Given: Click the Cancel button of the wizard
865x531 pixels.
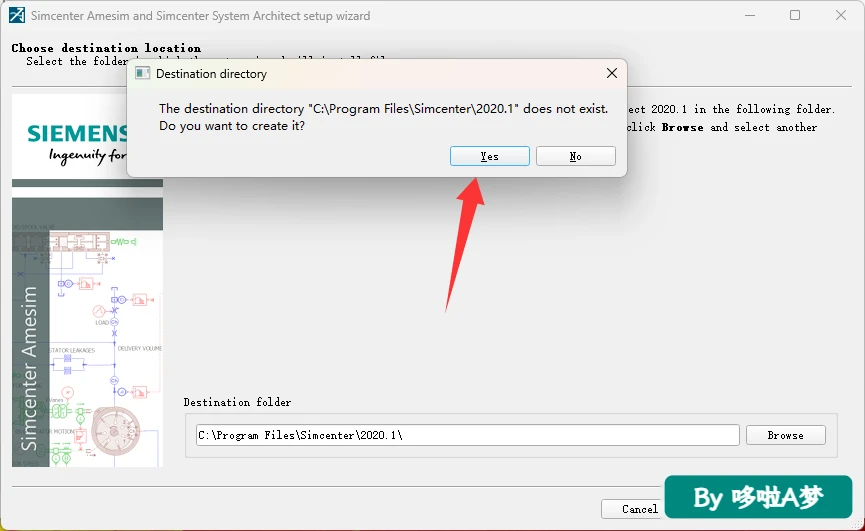Looking at the screenshot, I should [633, 509].
